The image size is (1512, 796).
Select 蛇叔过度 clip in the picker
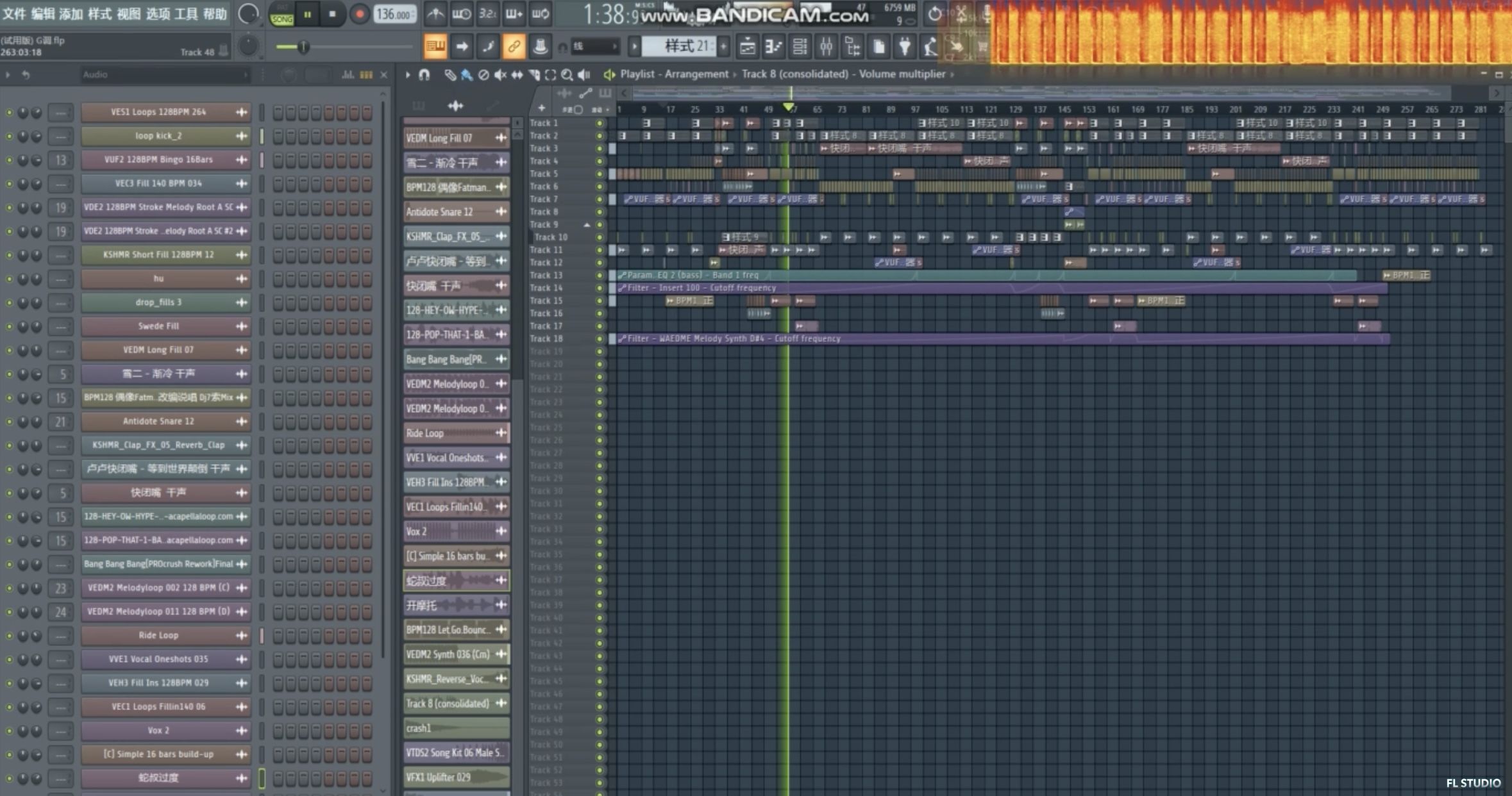click(x=456, y=581)
